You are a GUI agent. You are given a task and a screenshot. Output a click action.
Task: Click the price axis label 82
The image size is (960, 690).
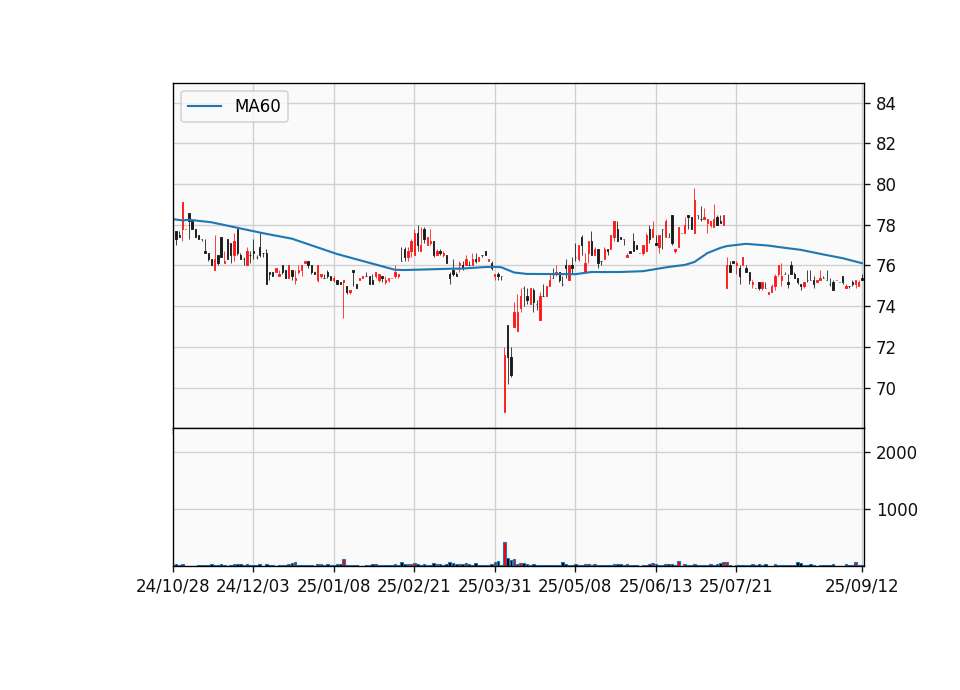(x=885, y=144)
